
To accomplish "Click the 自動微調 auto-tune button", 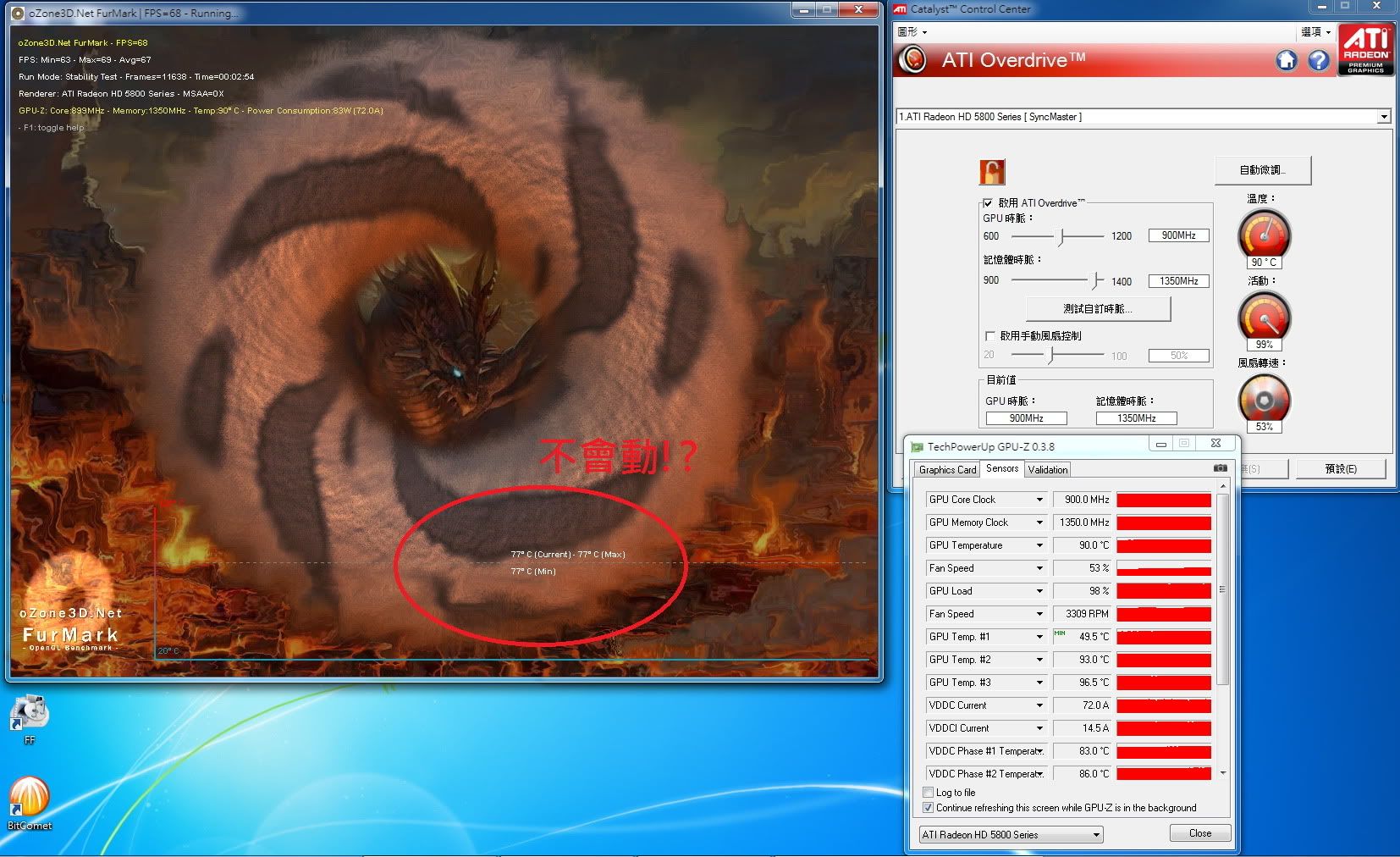I will [1263, 170].
